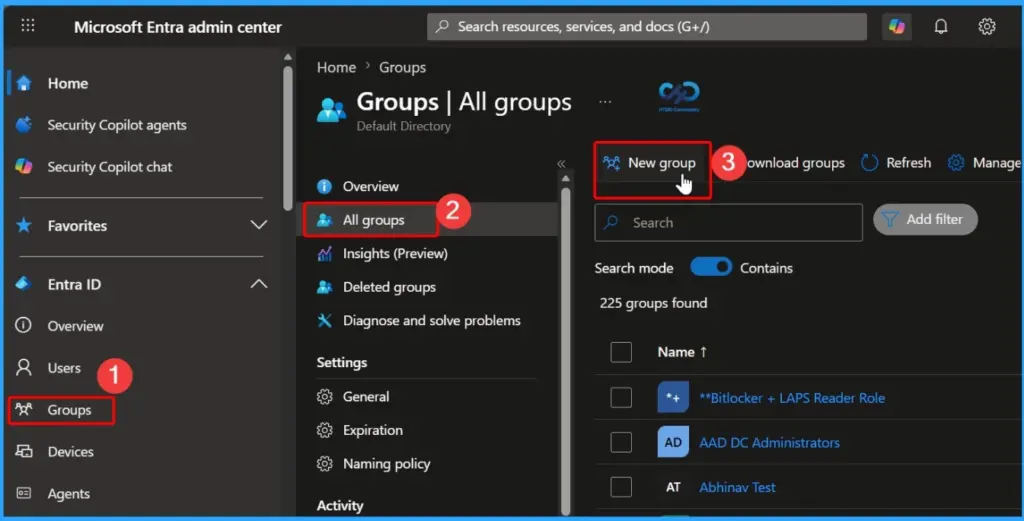The image size is (1024, 521).
Task: Collapse the Entra ID section chevron
Action: pos(259,284)
